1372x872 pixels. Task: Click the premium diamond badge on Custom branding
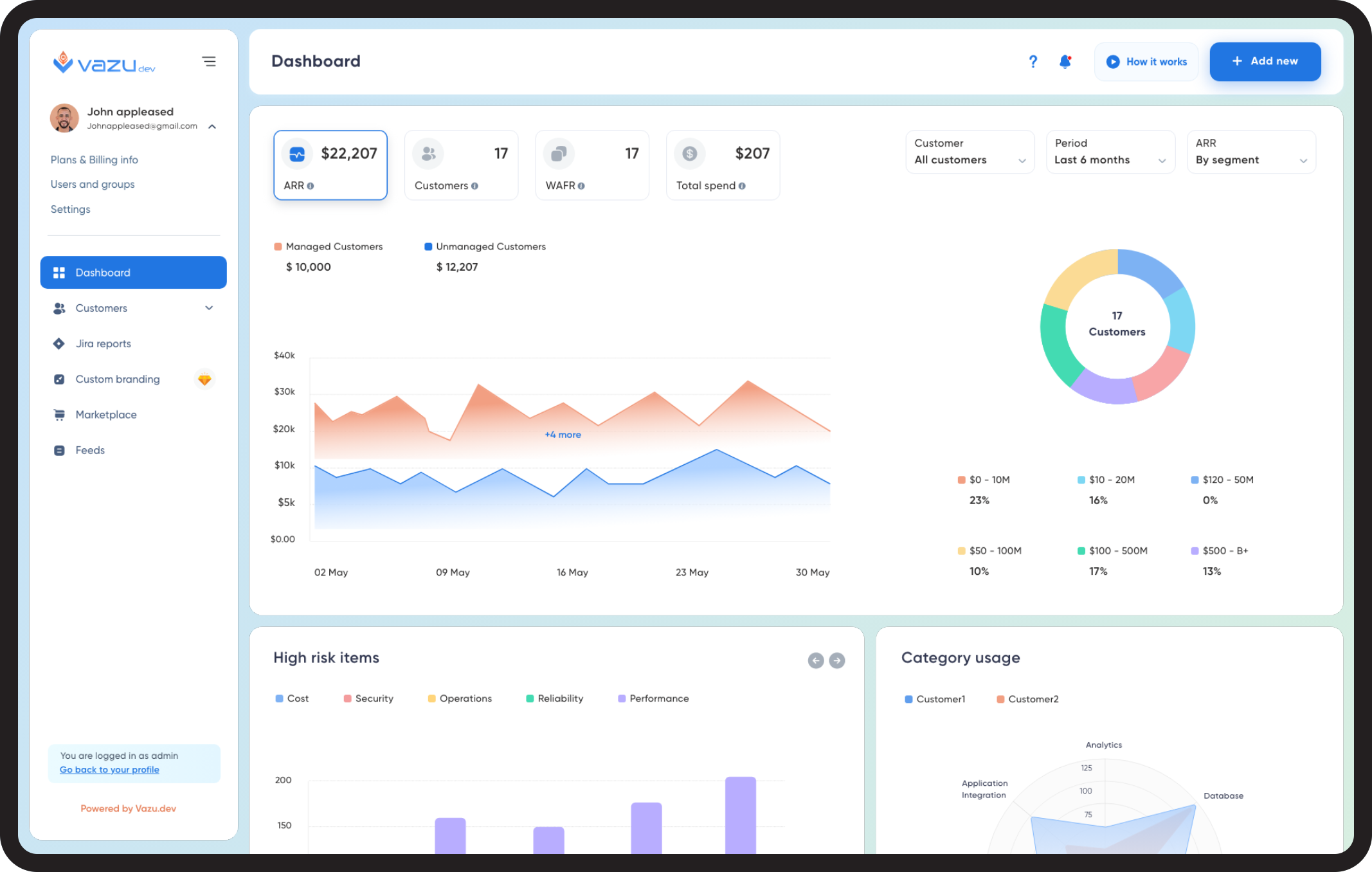(x=204, y=379)
